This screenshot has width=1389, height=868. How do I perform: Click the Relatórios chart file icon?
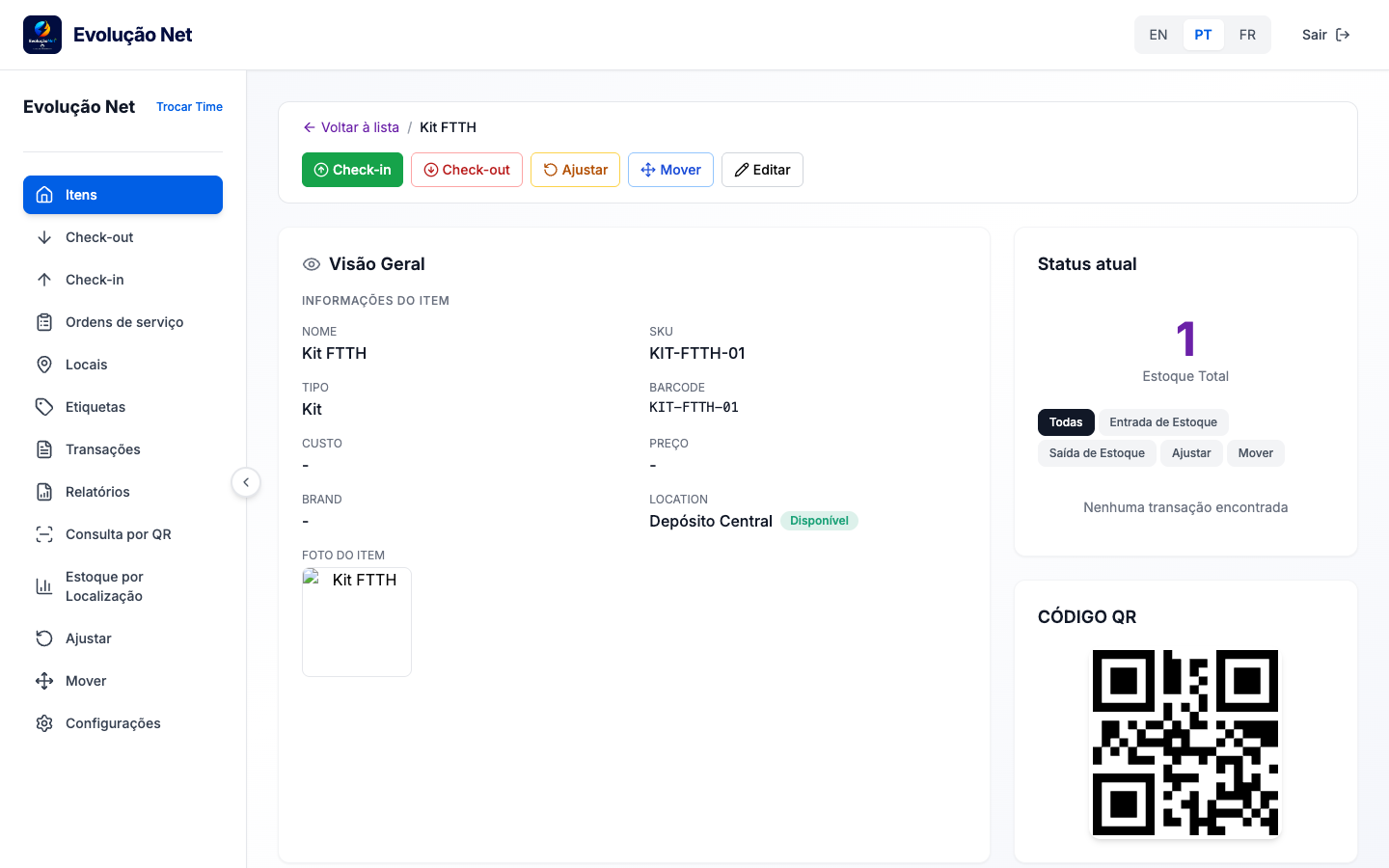click(44, 492)
